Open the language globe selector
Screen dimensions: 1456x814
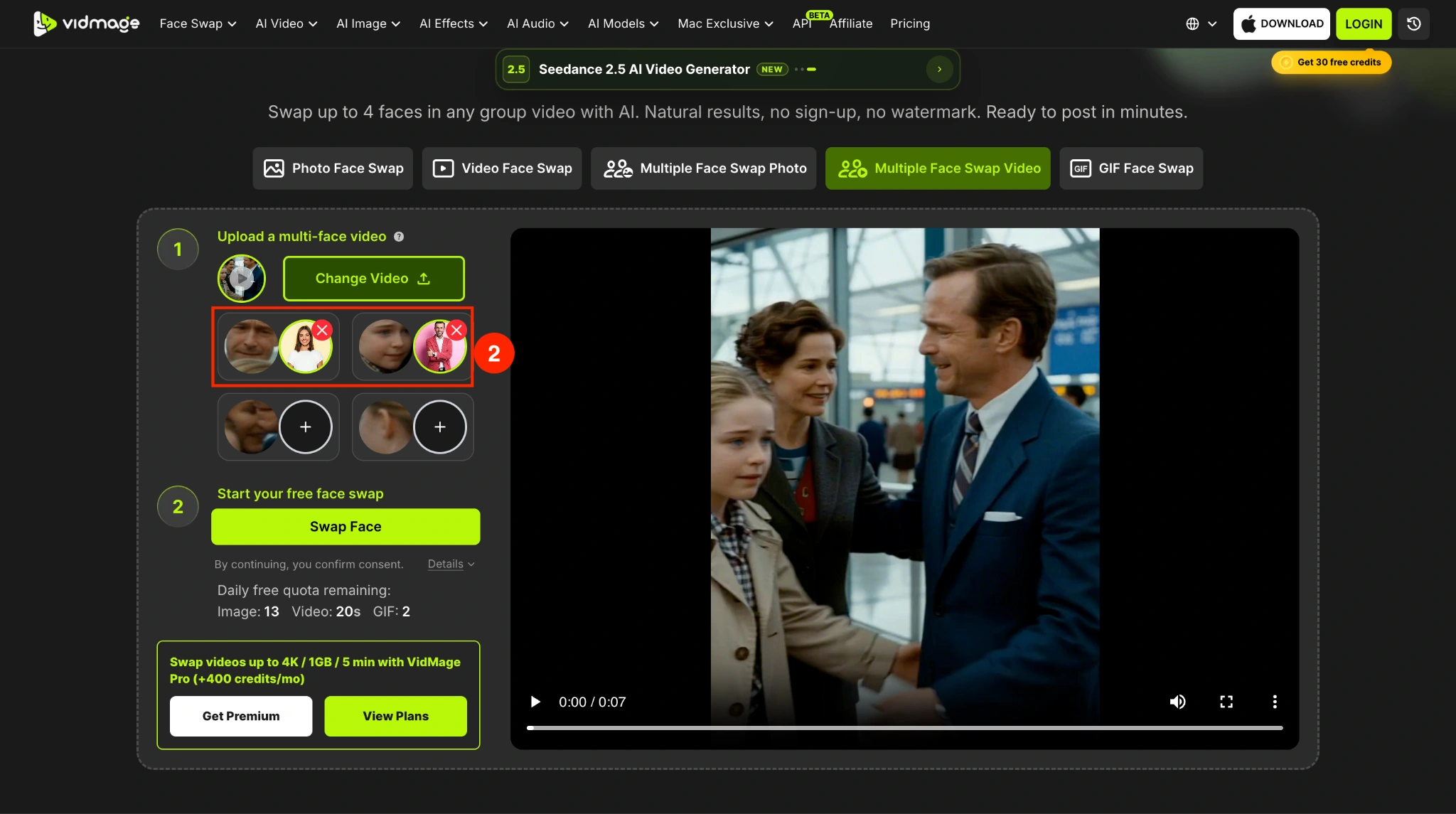tap(1201, 23)
